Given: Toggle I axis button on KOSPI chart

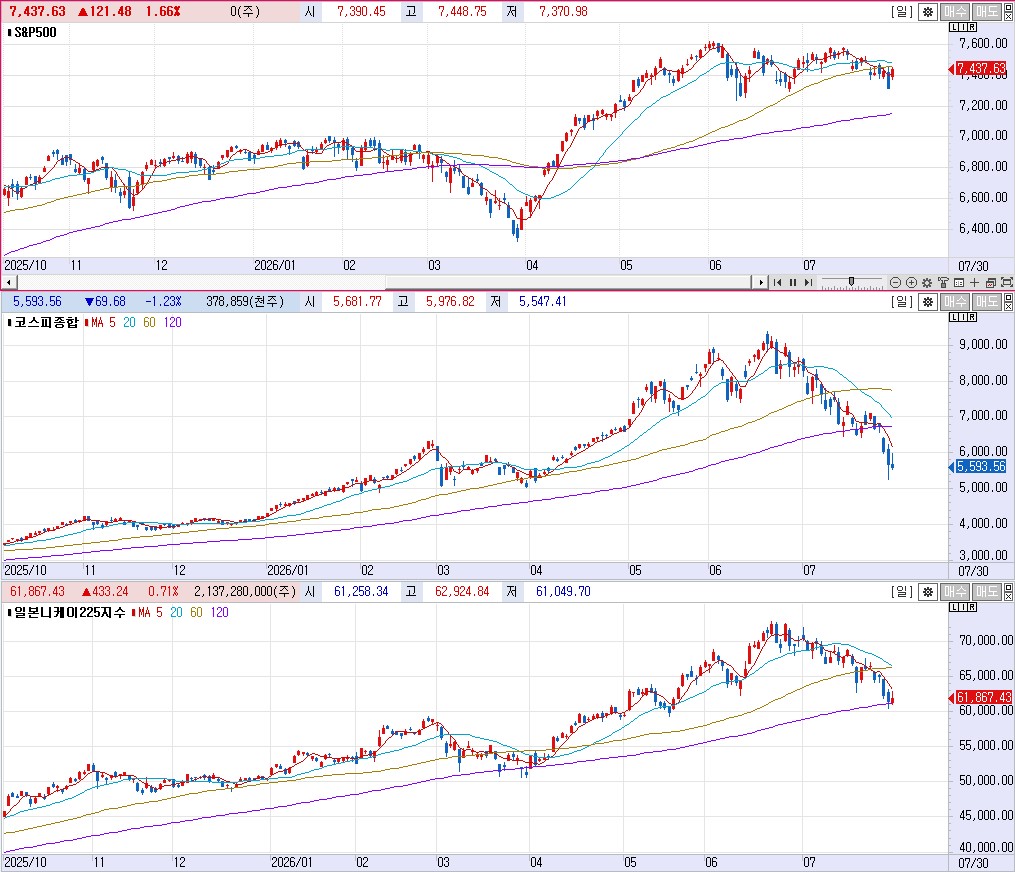Looking at the screenshot, I should pyautogui.click(x=963, y=317).
